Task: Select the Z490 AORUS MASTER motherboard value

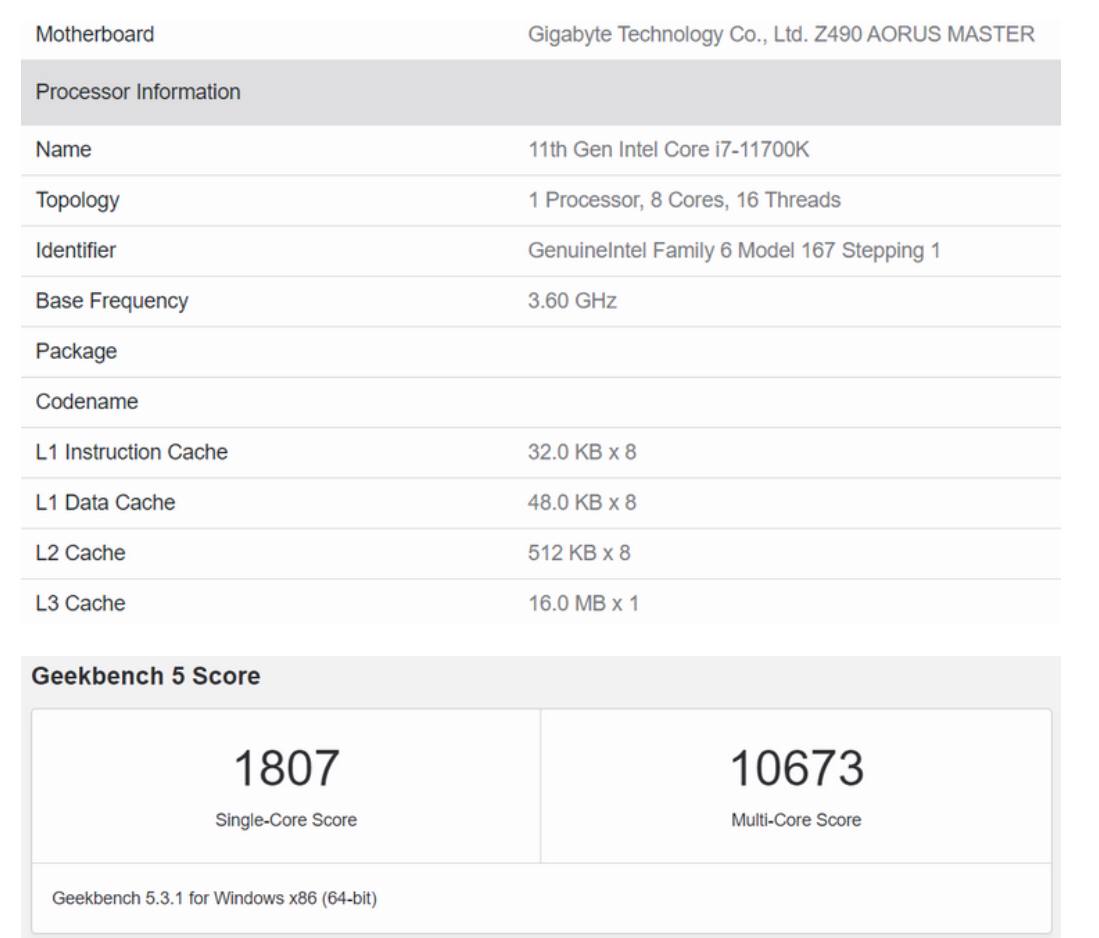Action: pos(781,34)
